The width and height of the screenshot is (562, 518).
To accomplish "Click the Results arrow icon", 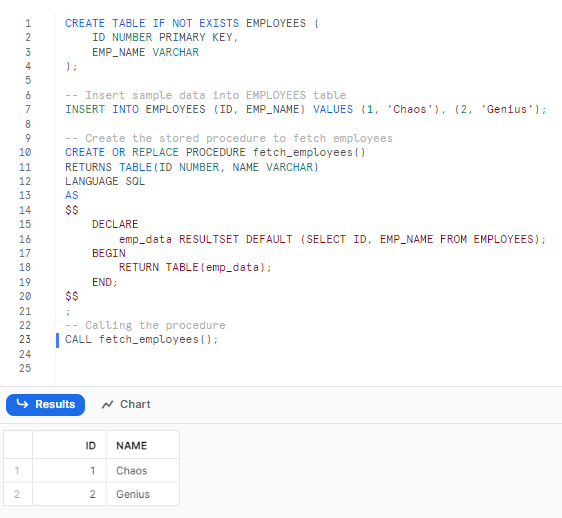I will (x=22, y=404).
